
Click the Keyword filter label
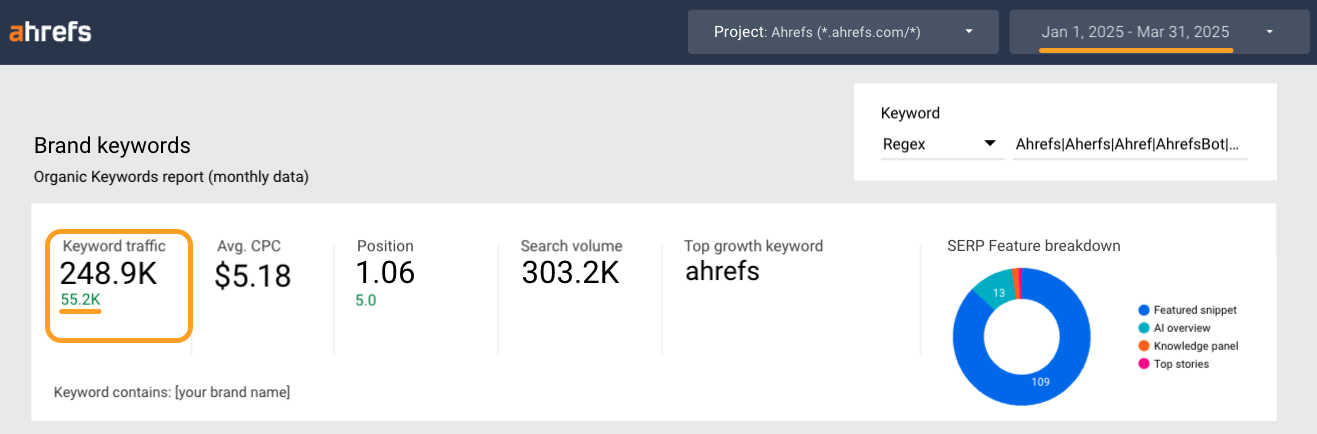pyautogui.click(x=910, y=113)
